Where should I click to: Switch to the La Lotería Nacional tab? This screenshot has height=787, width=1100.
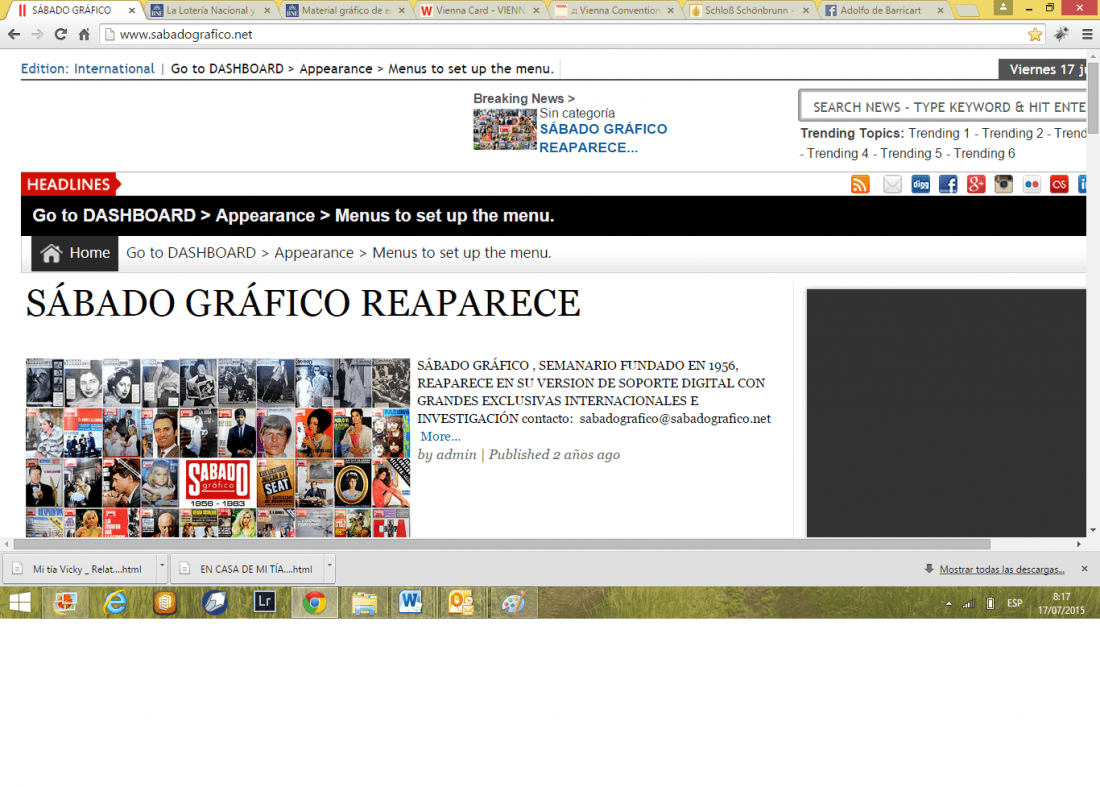point(210,11)
